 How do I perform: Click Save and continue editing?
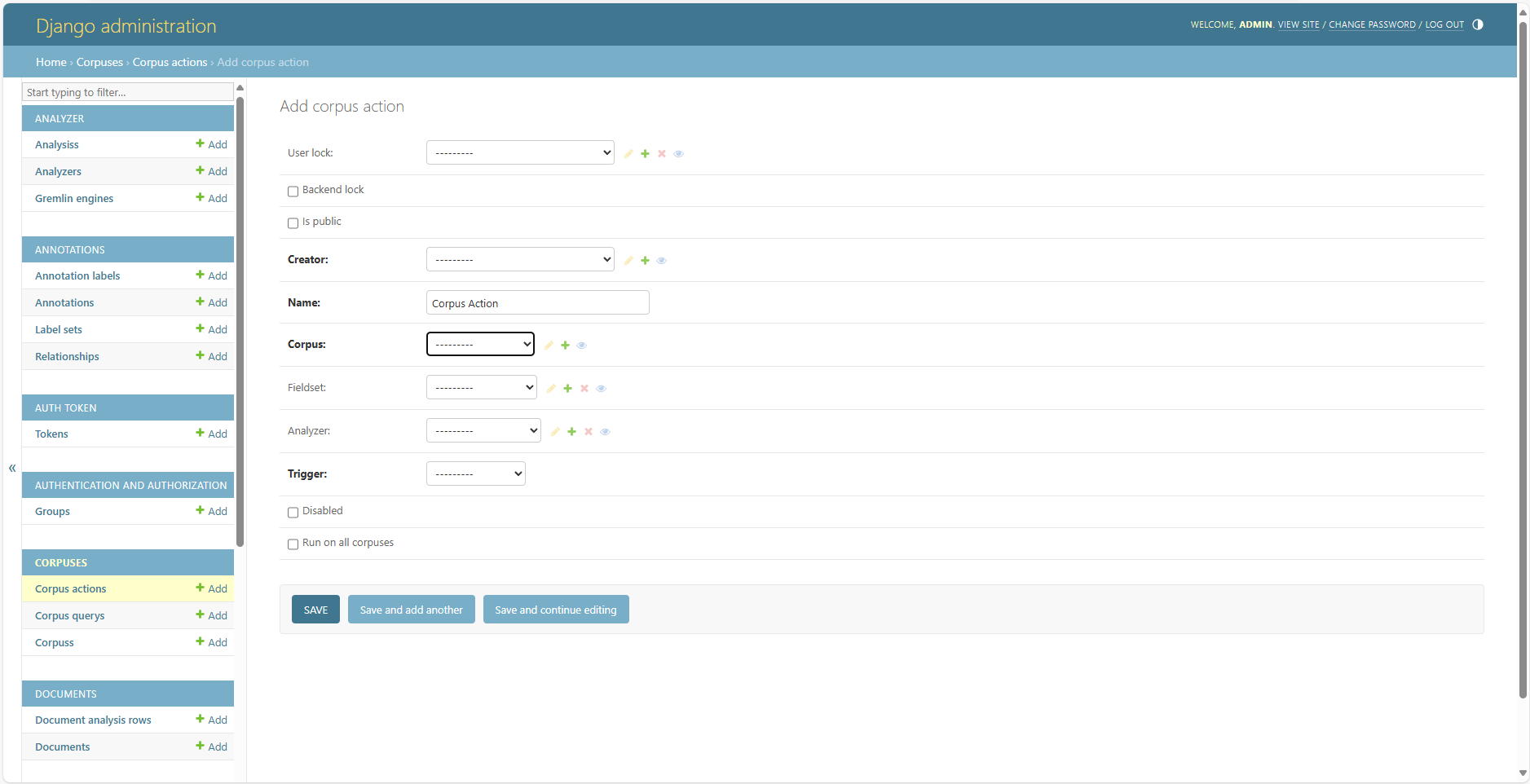[x=556, y=610]
